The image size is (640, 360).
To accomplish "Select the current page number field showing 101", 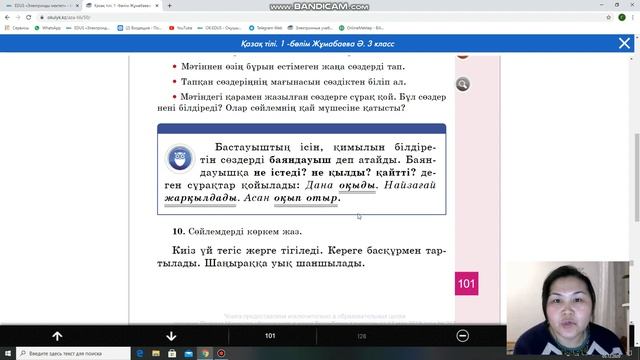I will pyautogui.click(x=270, y=336).
